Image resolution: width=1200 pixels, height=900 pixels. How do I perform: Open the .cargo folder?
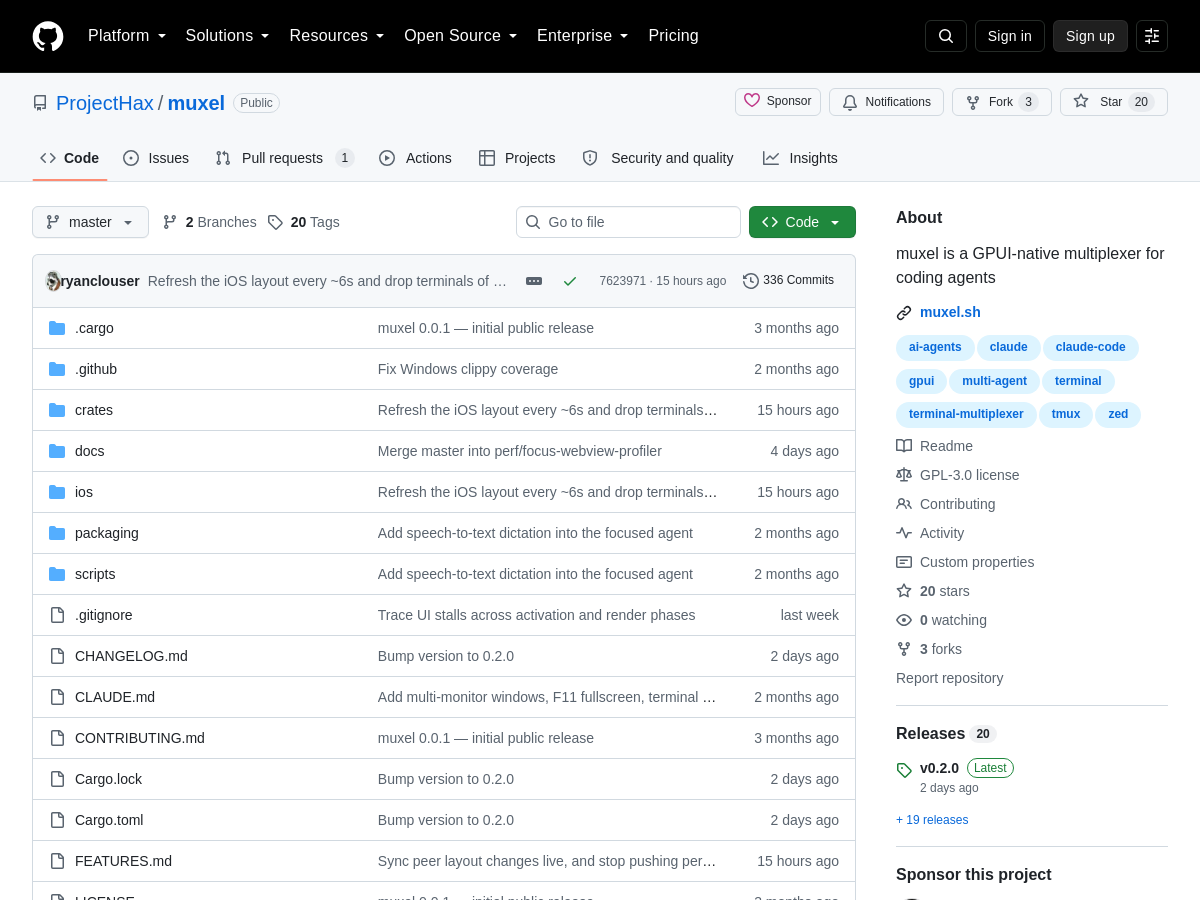click(94, 328)
